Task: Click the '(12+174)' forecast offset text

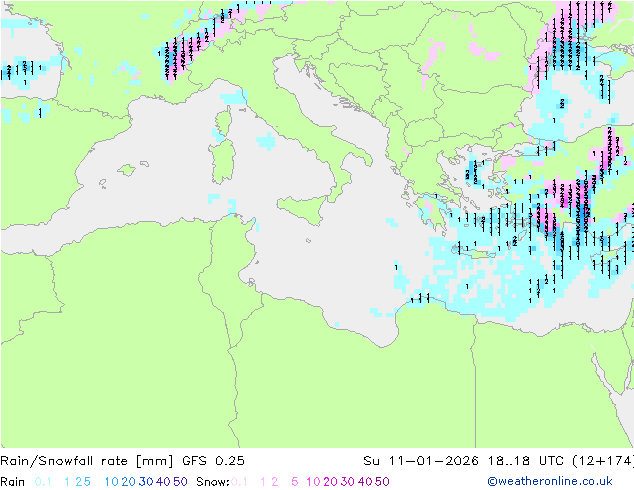Action: tap(603, 461)
